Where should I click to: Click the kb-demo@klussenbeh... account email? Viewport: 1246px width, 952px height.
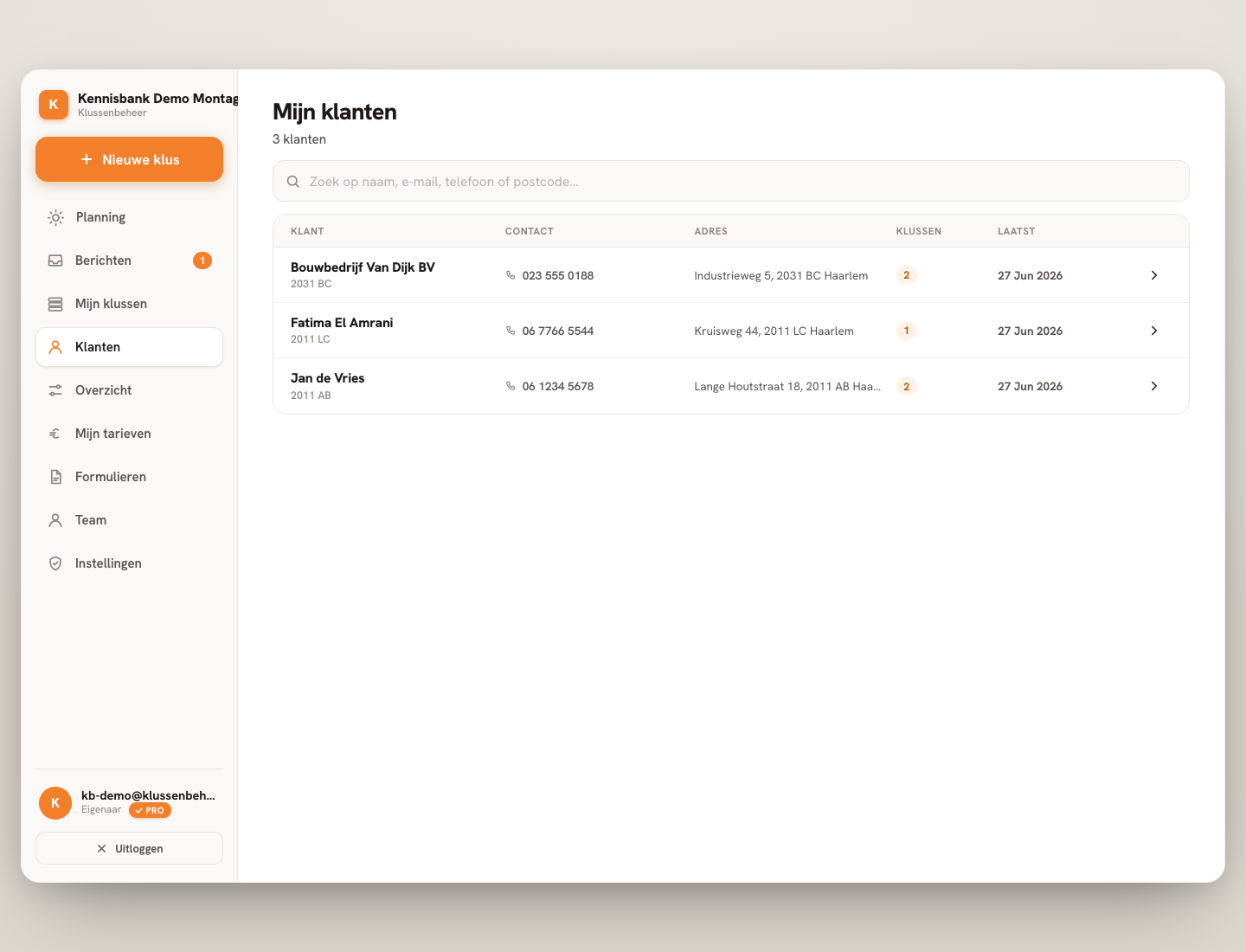click(x=148, y=795)
